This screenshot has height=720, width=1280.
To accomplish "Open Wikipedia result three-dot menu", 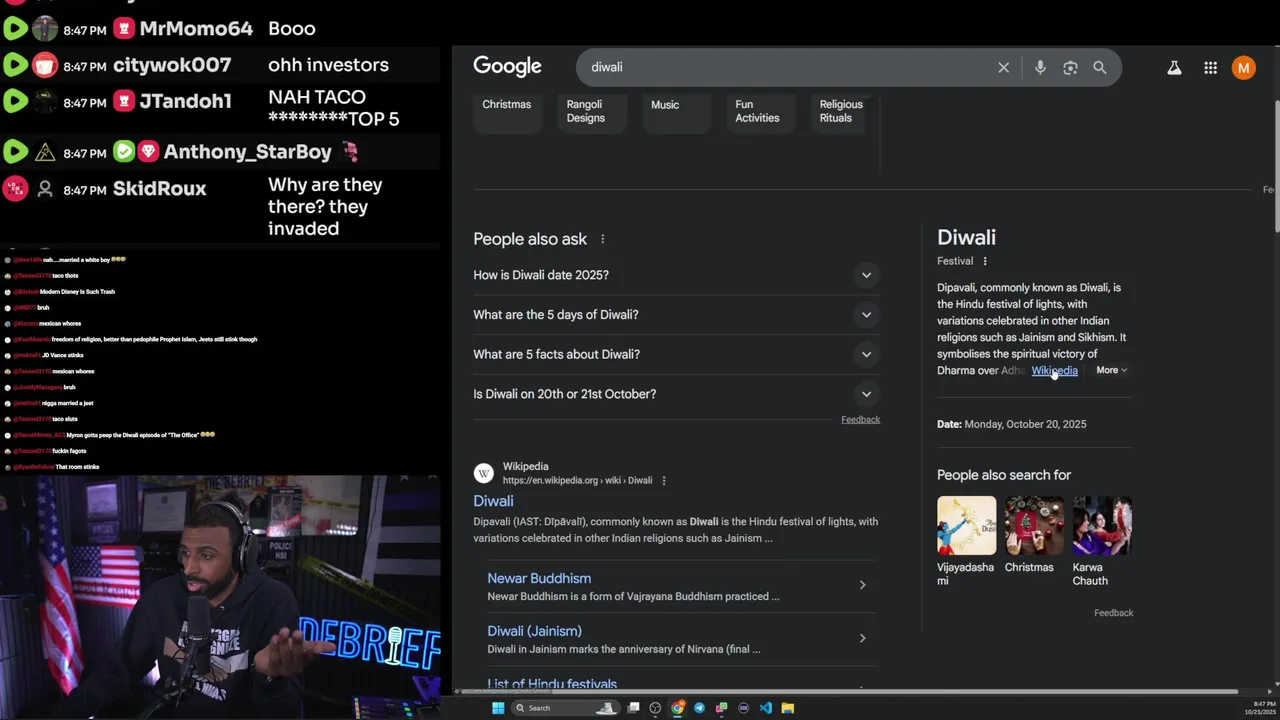I will 663,480.
